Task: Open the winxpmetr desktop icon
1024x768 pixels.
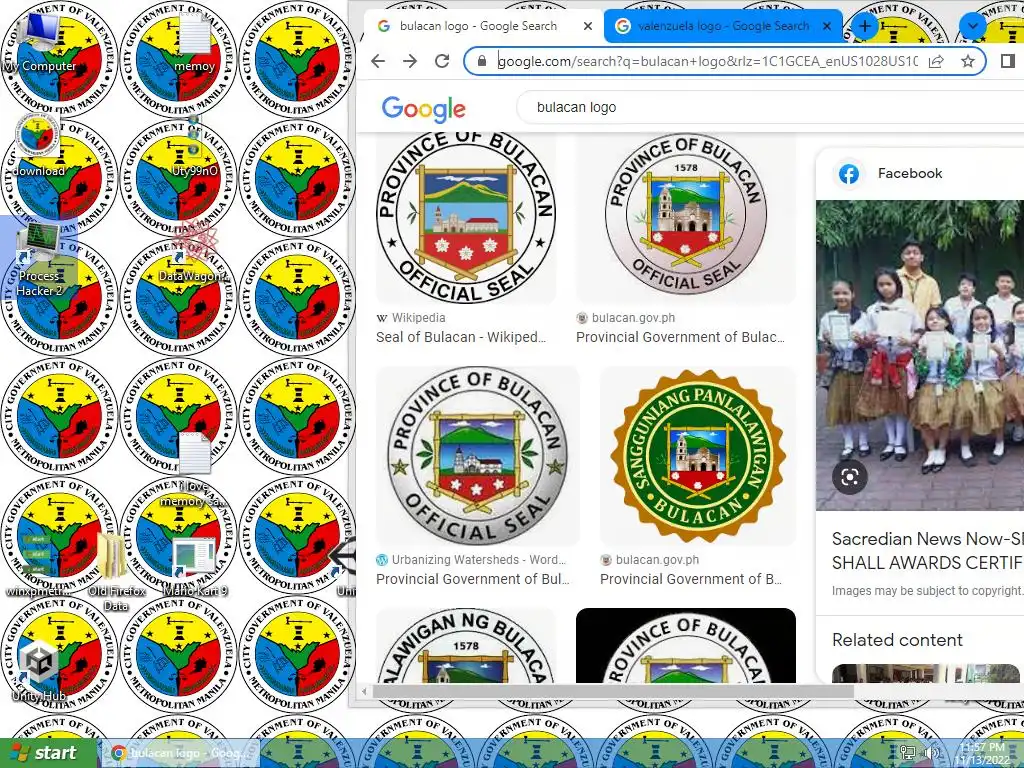Action: [x=38, y=565]
